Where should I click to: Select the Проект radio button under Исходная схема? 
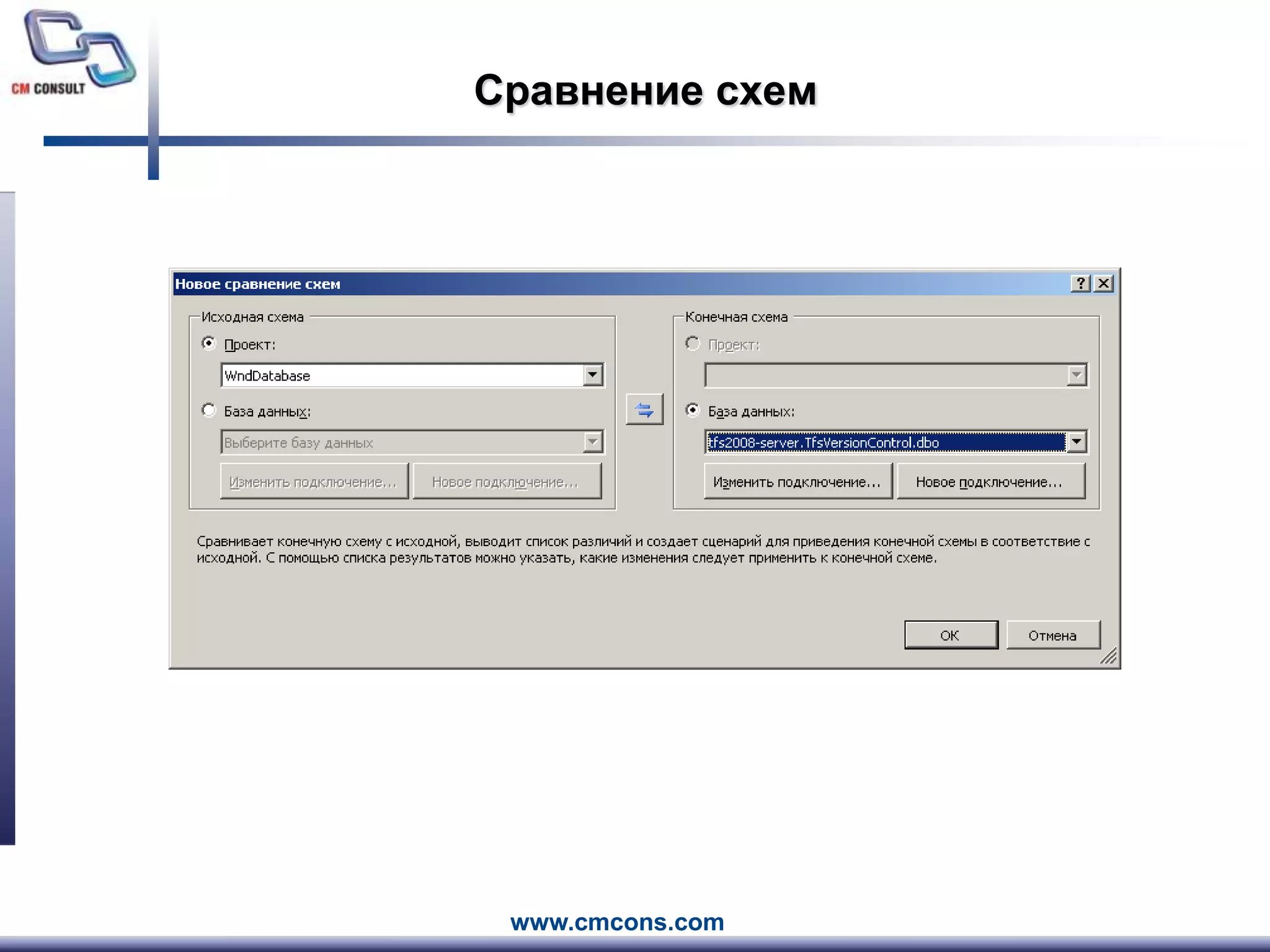[x=209, y=343]
